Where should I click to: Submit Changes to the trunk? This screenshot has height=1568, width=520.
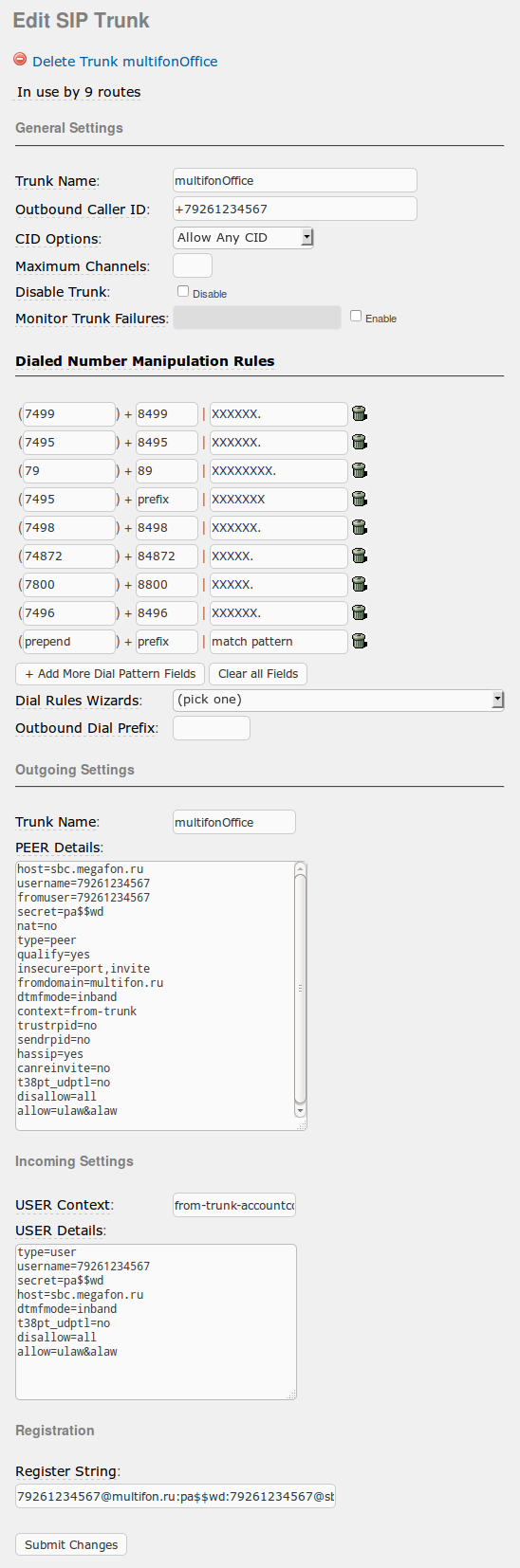tap(71, 1544)
